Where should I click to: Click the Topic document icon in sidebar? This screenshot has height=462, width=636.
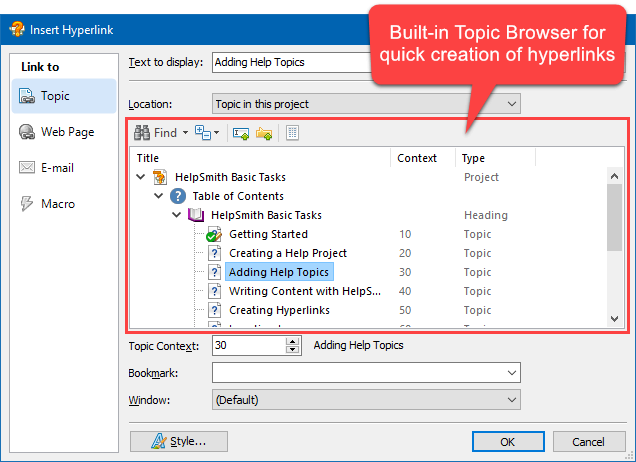click(x=27, y=96)
